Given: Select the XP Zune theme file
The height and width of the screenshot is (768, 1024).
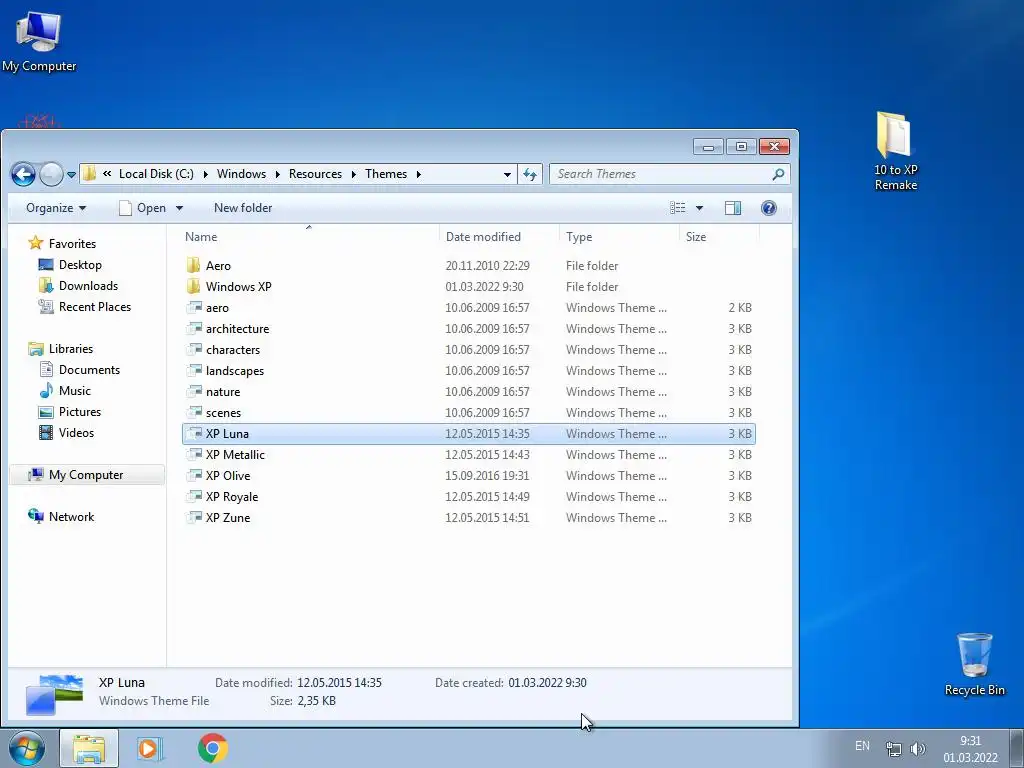Looking at the screenshot, I should tap(469, 517).
